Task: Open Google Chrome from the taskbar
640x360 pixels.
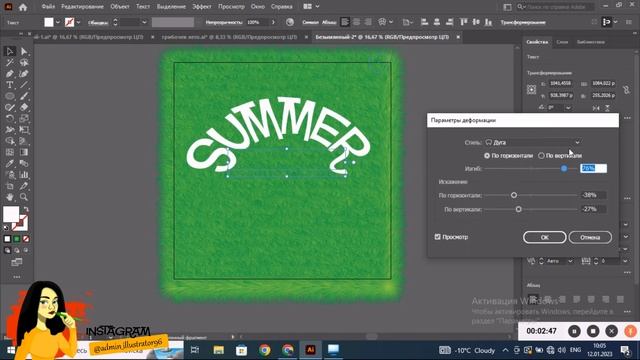Action: pyautogui.click(x=264, y=350)
